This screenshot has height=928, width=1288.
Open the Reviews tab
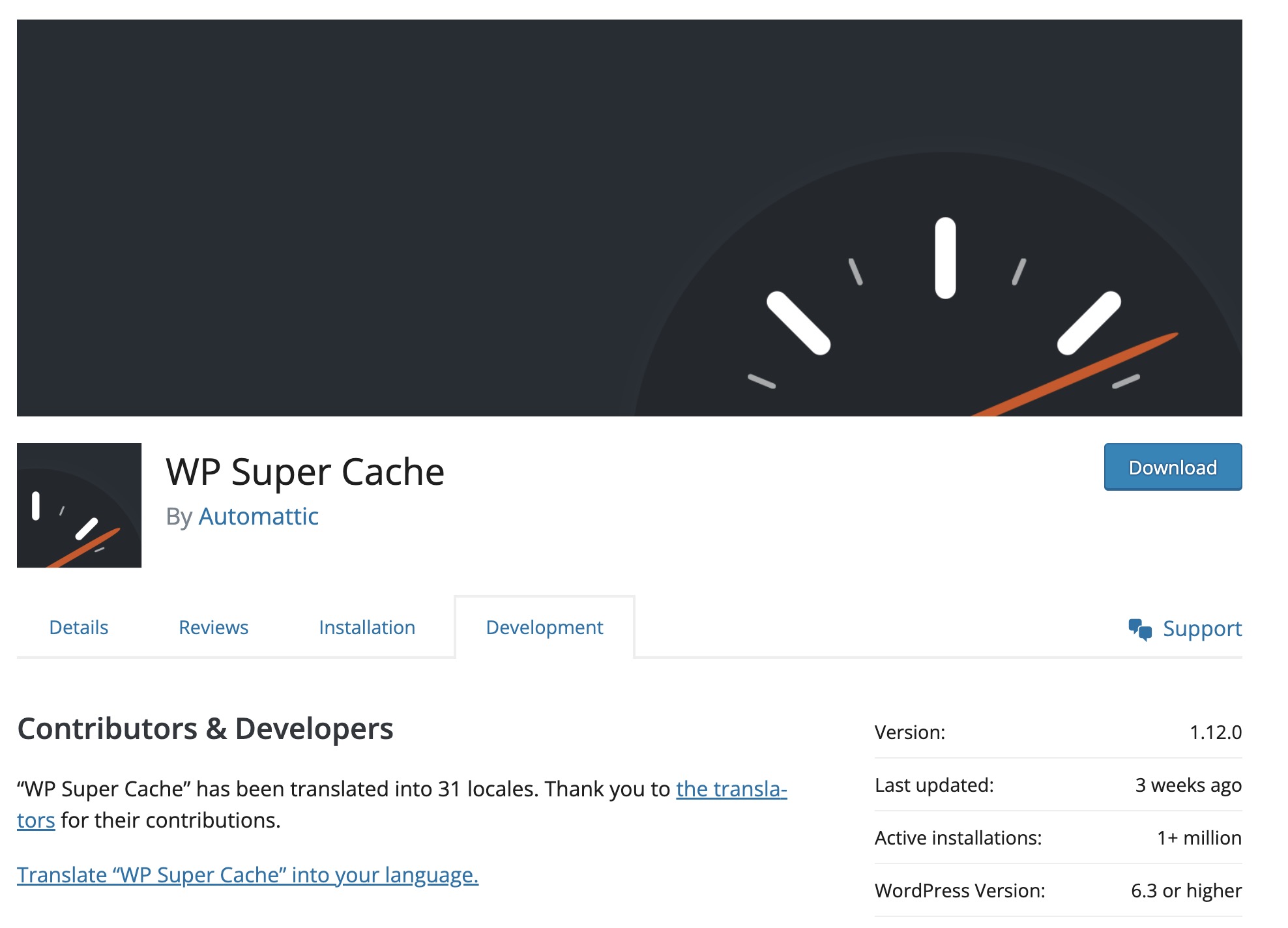pos(213,627)
